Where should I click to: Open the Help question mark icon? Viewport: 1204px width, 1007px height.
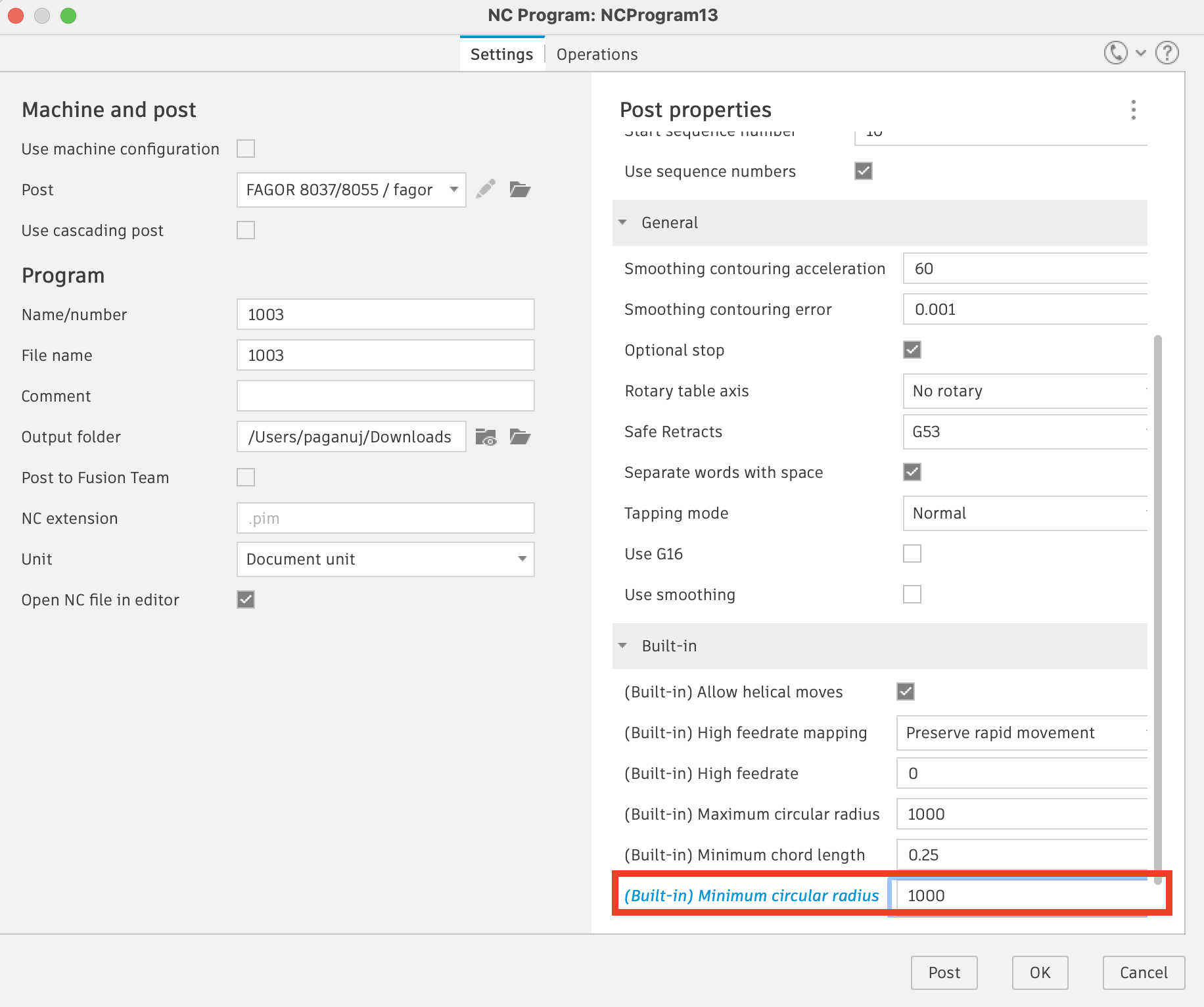(1167, 53)
